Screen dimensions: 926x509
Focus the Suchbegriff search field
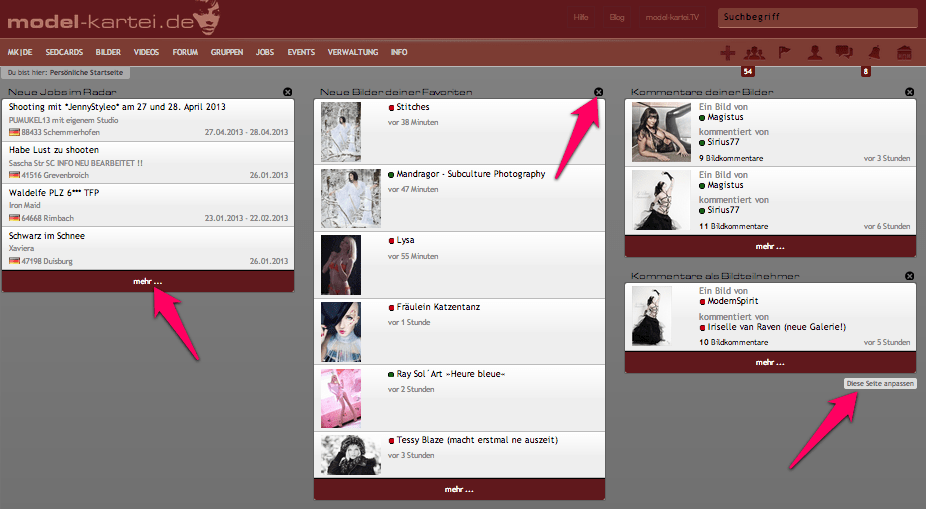(818, 17)
